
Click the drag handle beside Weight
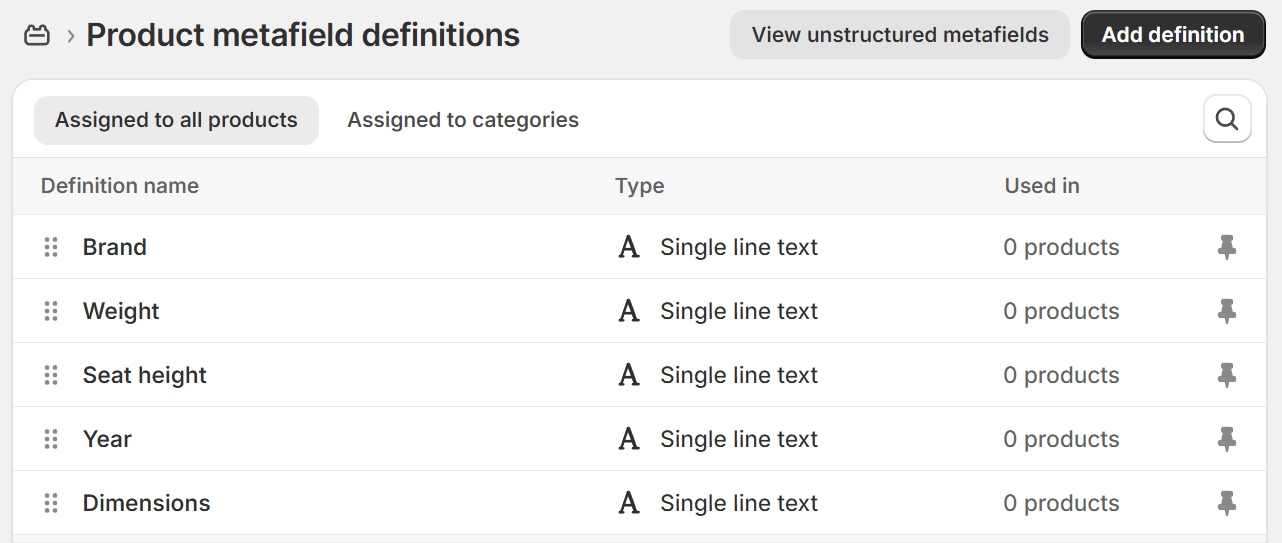tap(51, 311)
